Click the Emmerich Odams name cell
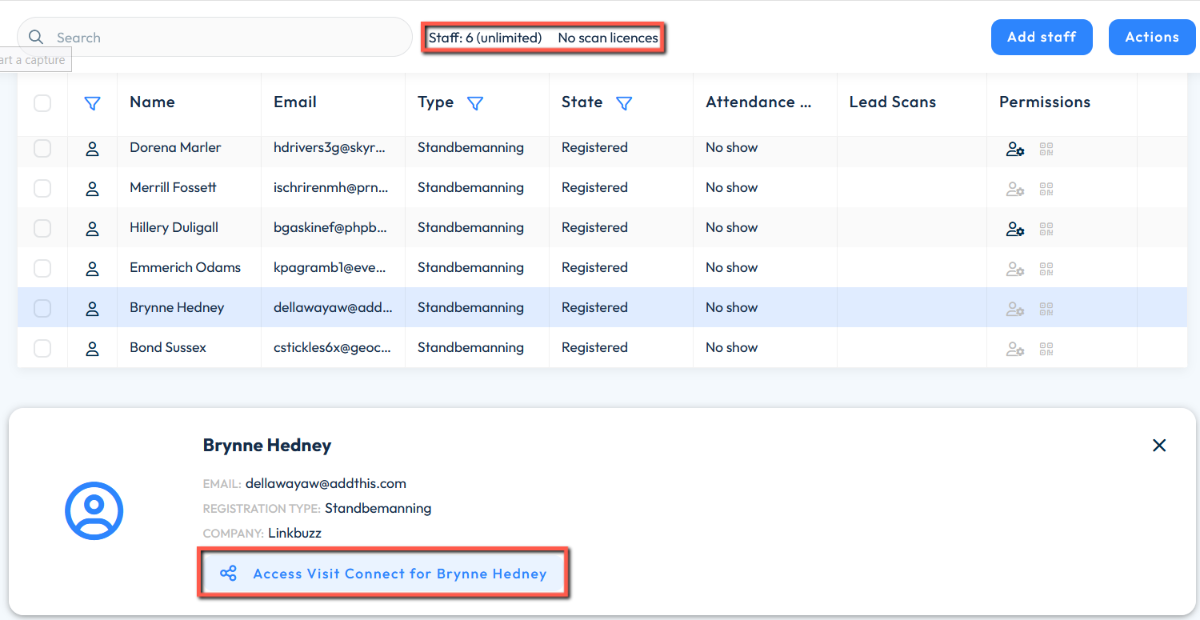Viewport: 1200px width, 620px height. click(x=185, y=268)
